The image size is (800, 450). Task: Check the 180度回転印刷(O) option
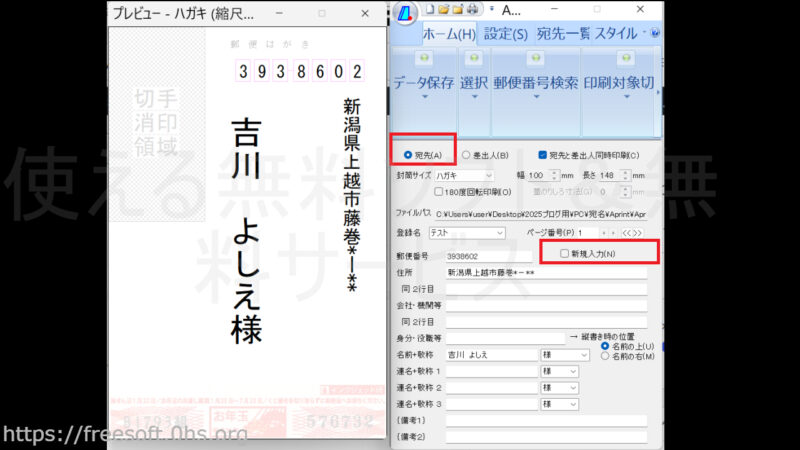tap(439, 191)
